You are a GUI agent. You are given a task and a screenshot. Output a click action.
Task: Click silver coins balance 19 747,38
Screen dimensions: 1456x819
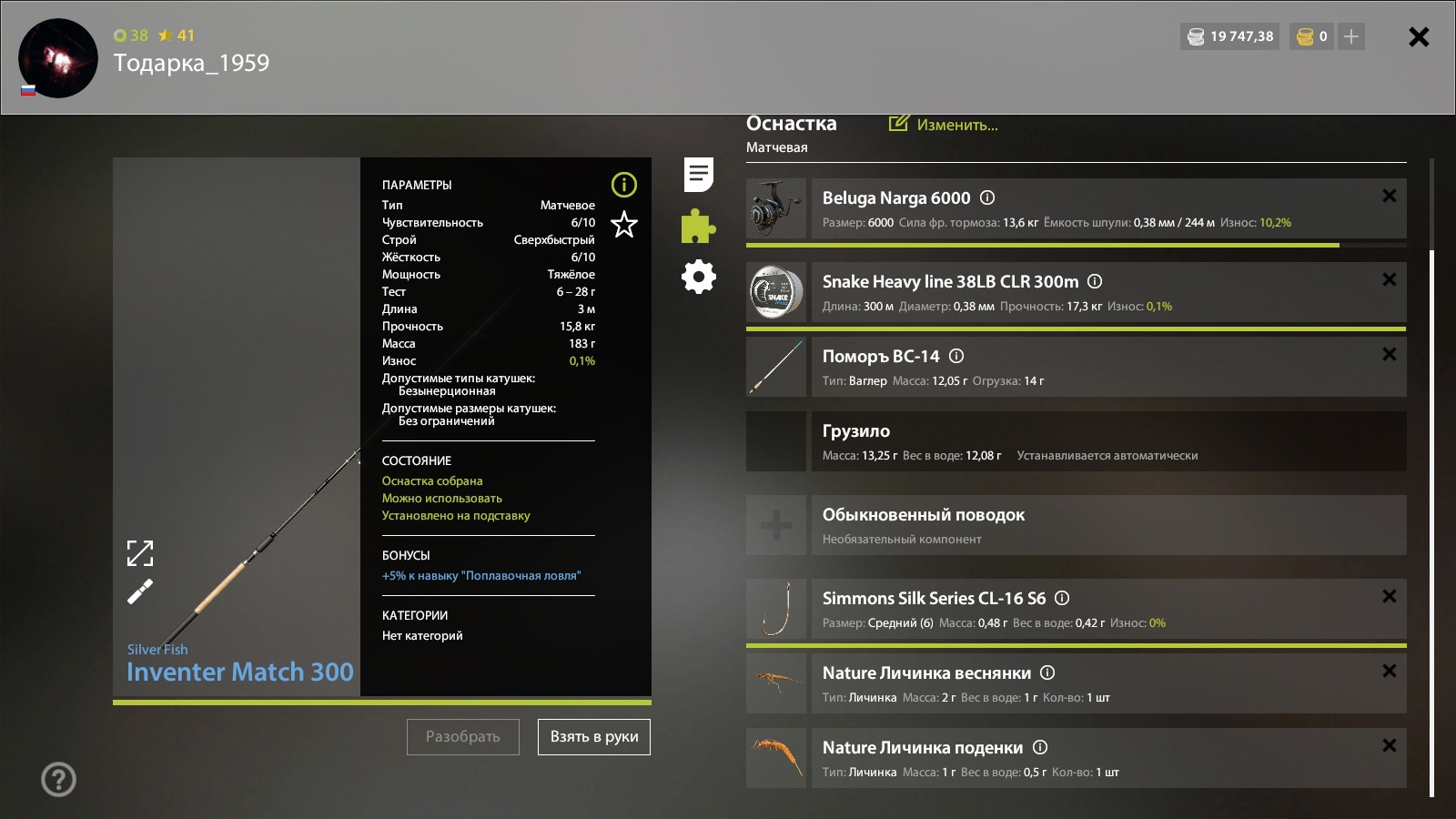click(1230, 36)
